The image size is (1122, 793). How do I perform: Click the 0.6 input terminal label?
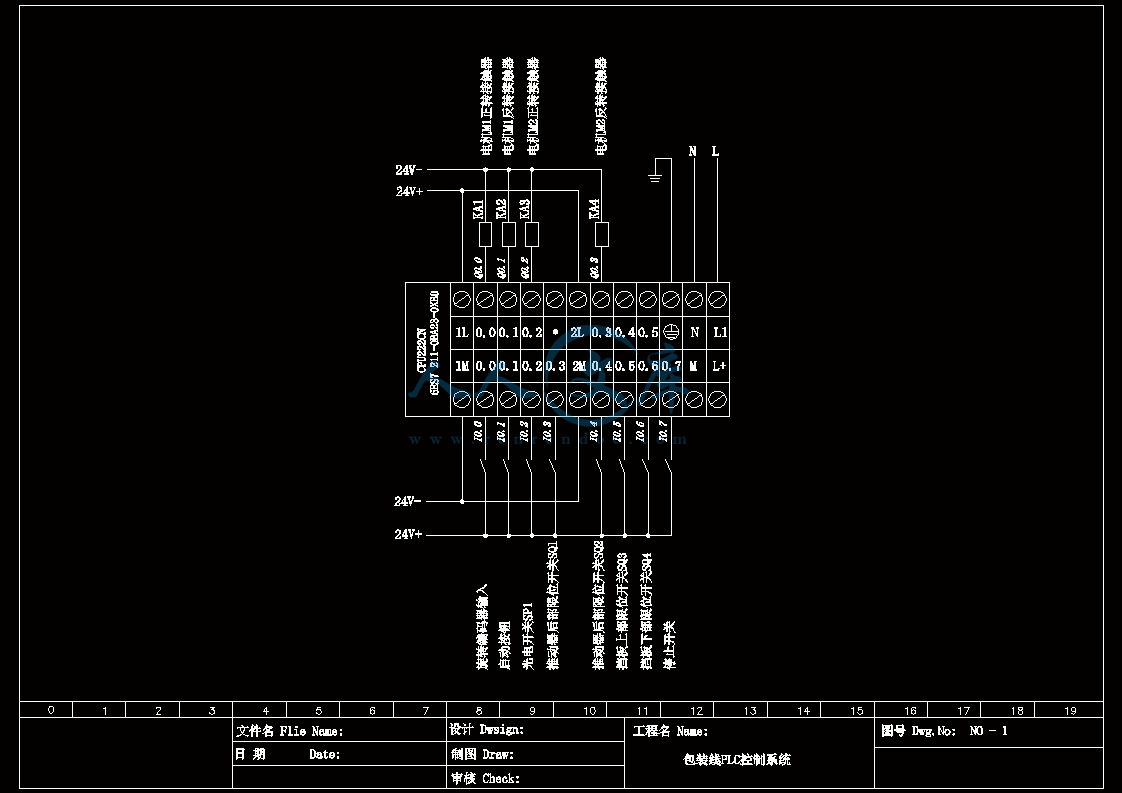[648, 366]
